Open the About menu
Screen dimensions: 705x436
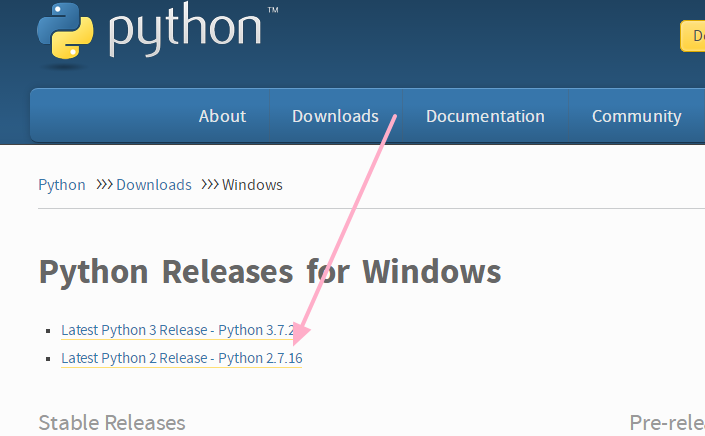point(222,116)
